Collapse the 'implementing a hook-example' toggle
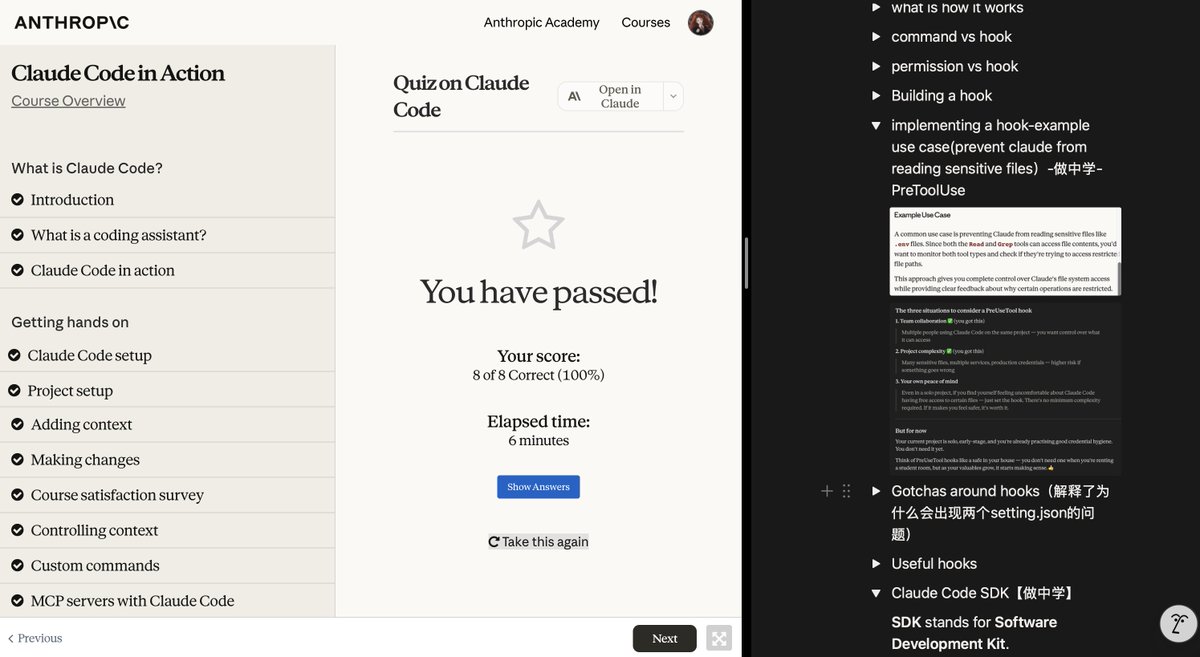Screen dimensions: 1200x657 (x=876, y=126)
